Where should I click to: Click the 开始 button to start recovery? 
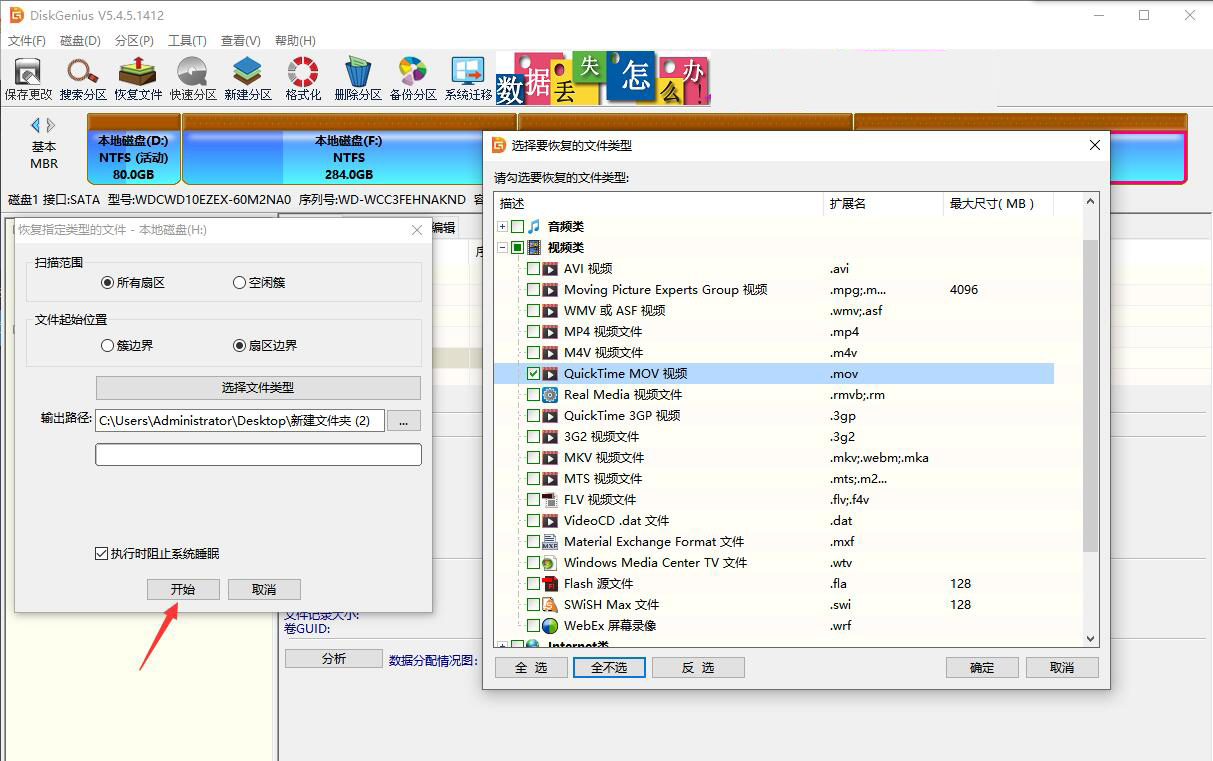183,589
